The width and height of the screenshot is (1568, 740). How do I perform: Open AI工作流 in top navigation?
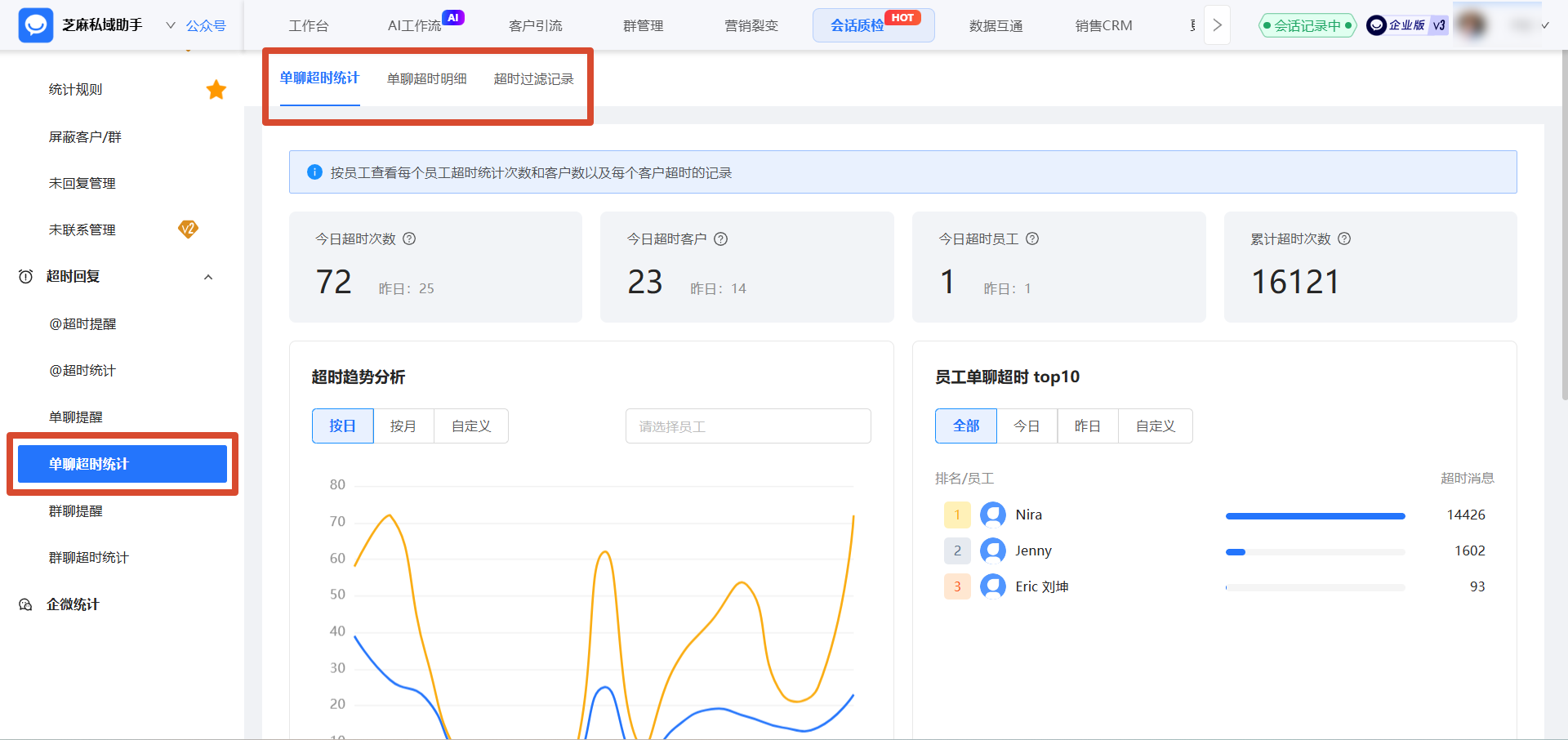415,25
